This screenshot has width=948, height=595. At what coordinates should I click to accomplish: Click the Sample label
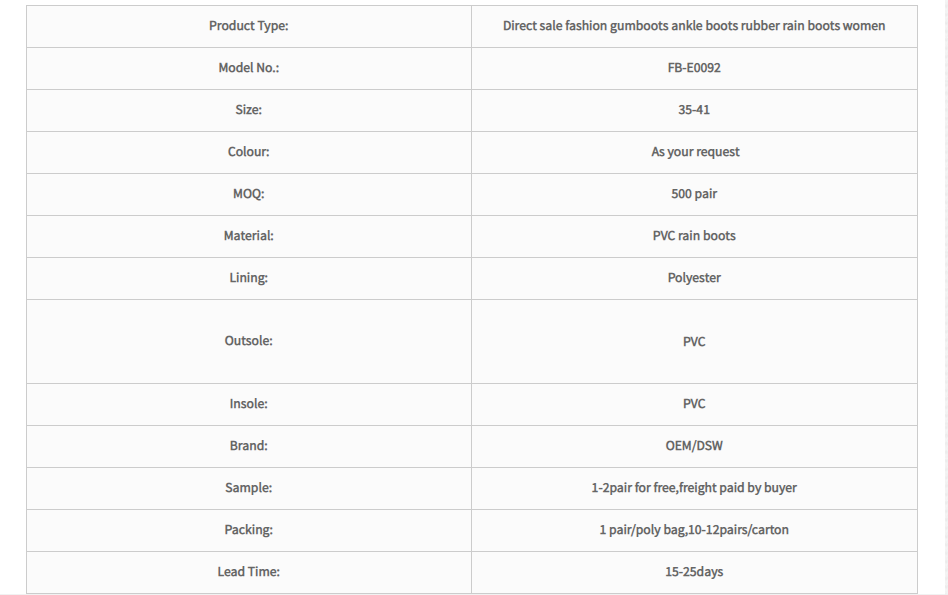tap(248, 488)
